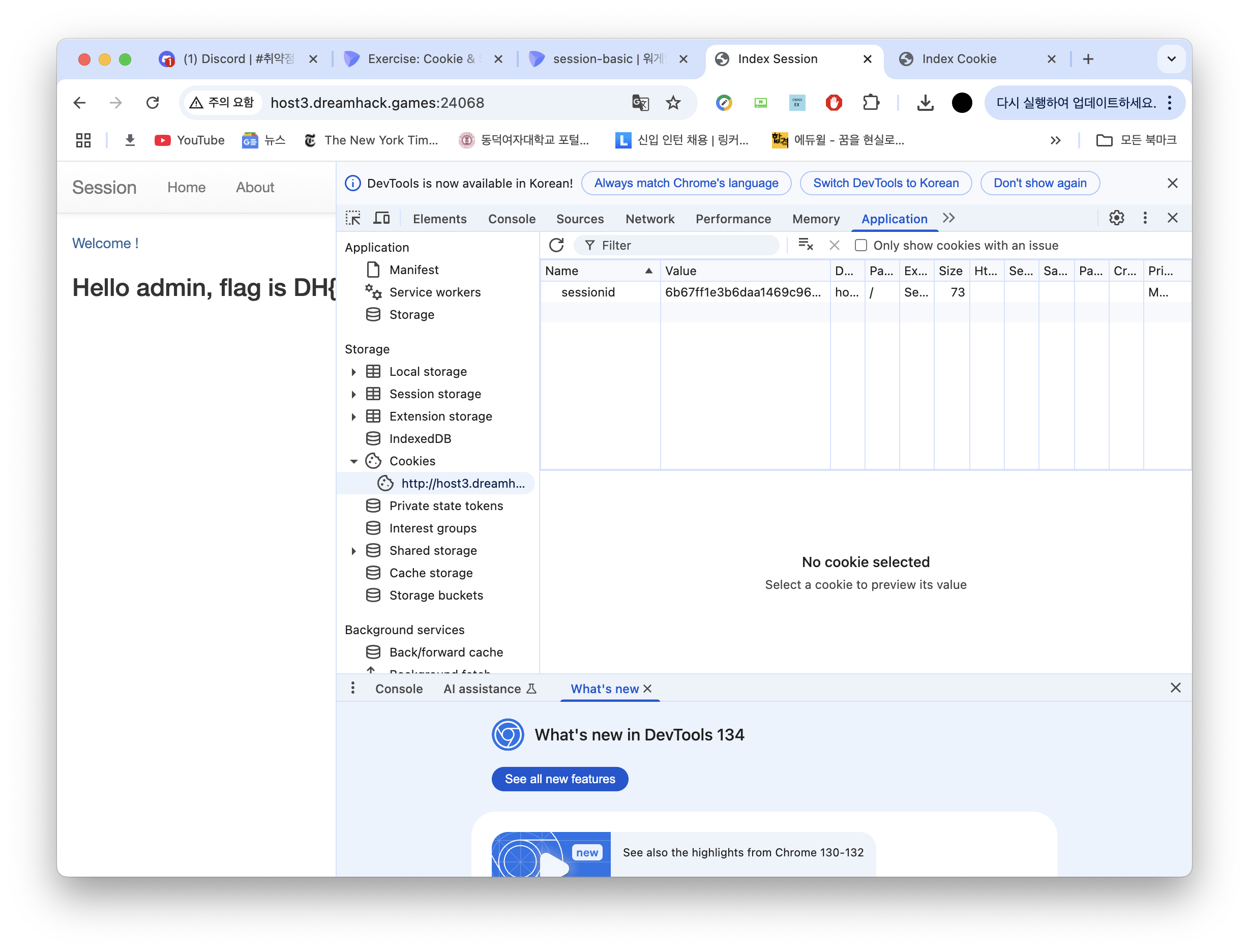
Task: Click the Google Translate icon in address bar
Action: coord(640,103)
